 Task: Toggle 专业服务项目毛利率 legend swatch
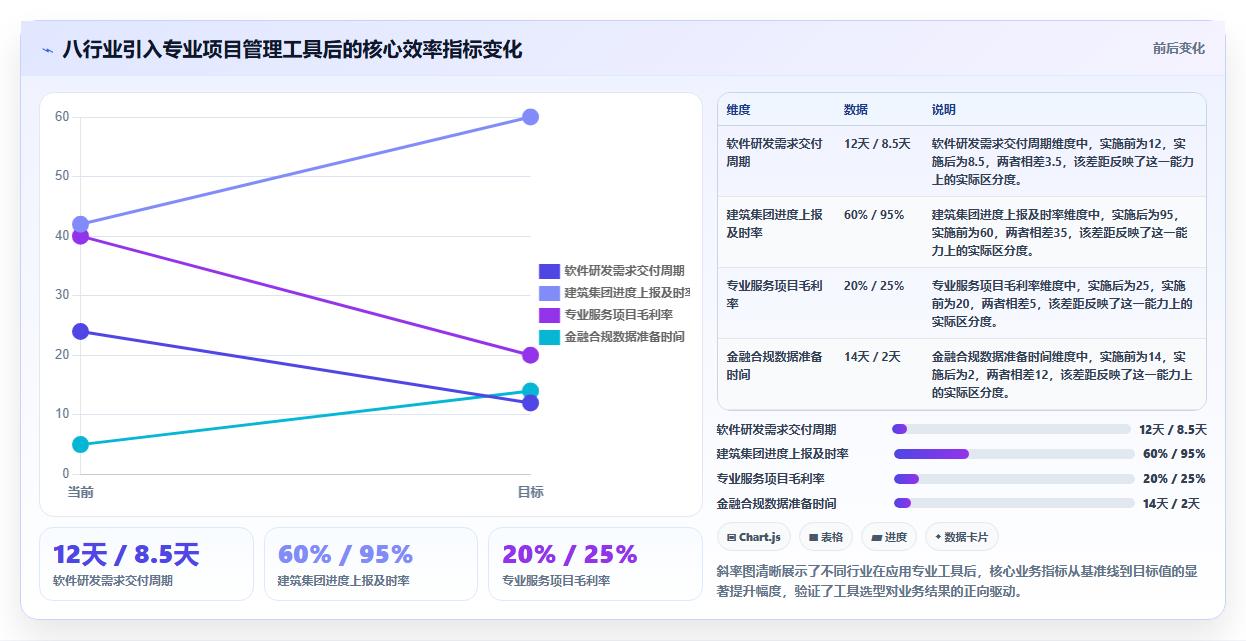click(x=549, y=315)
